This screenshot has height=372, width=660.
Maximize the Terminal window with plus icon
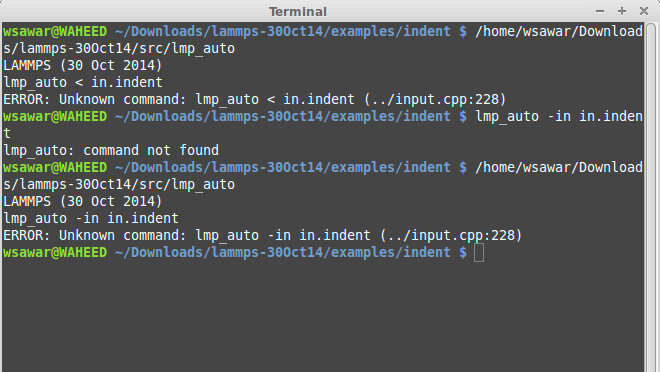click(622, 11)
